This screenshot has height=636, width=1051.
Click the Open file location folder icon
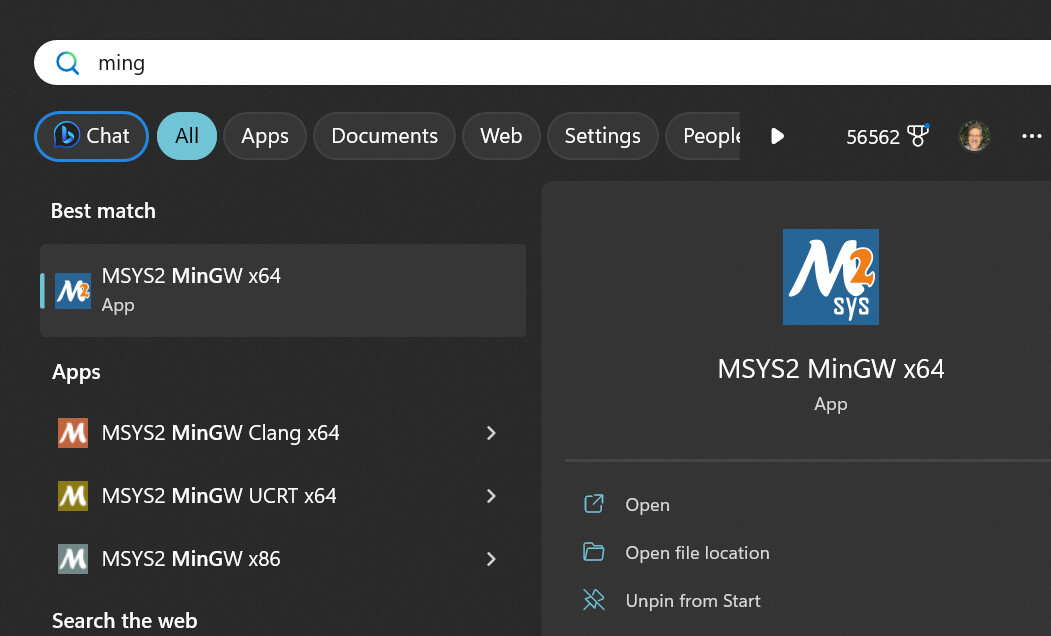(594, 552)
